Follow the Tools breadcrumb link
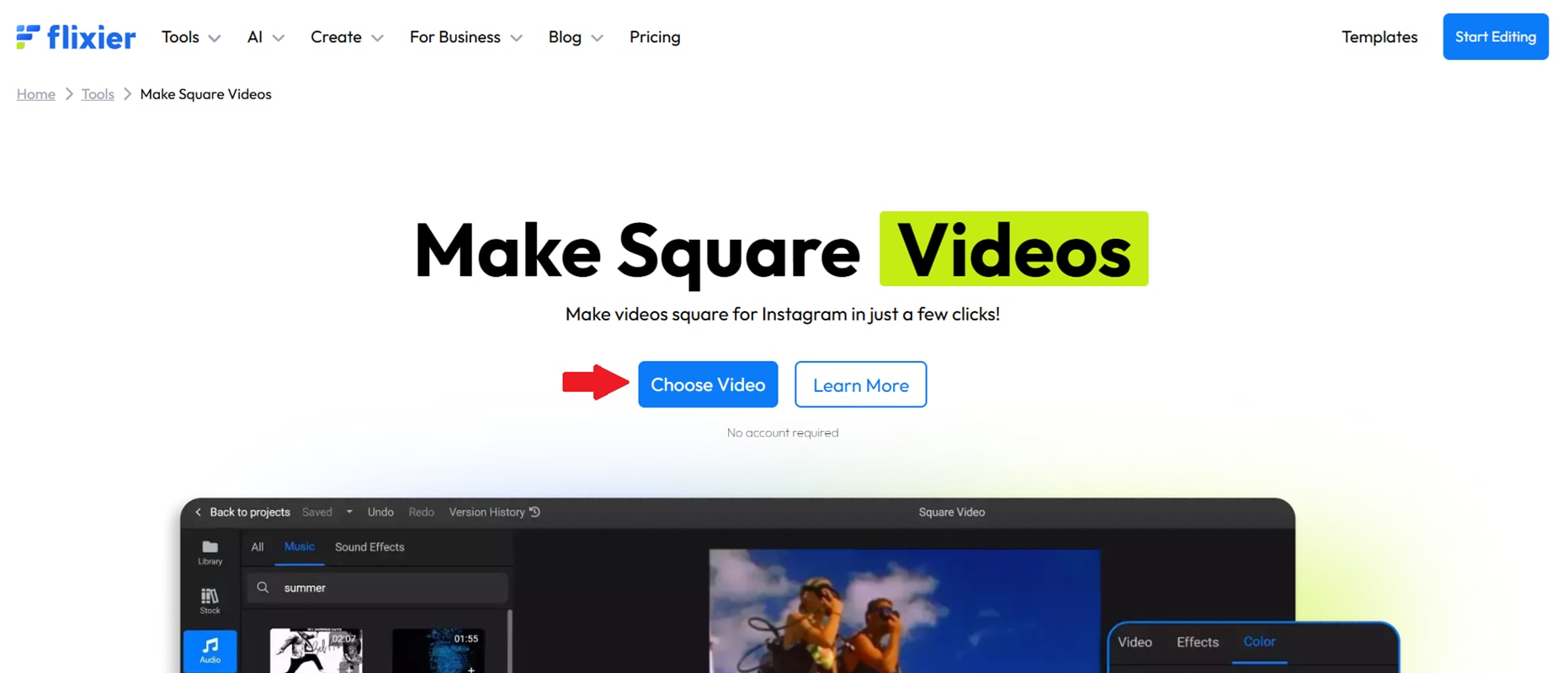This screenshot has height=673, width=1568. click(x=98, y=94)
